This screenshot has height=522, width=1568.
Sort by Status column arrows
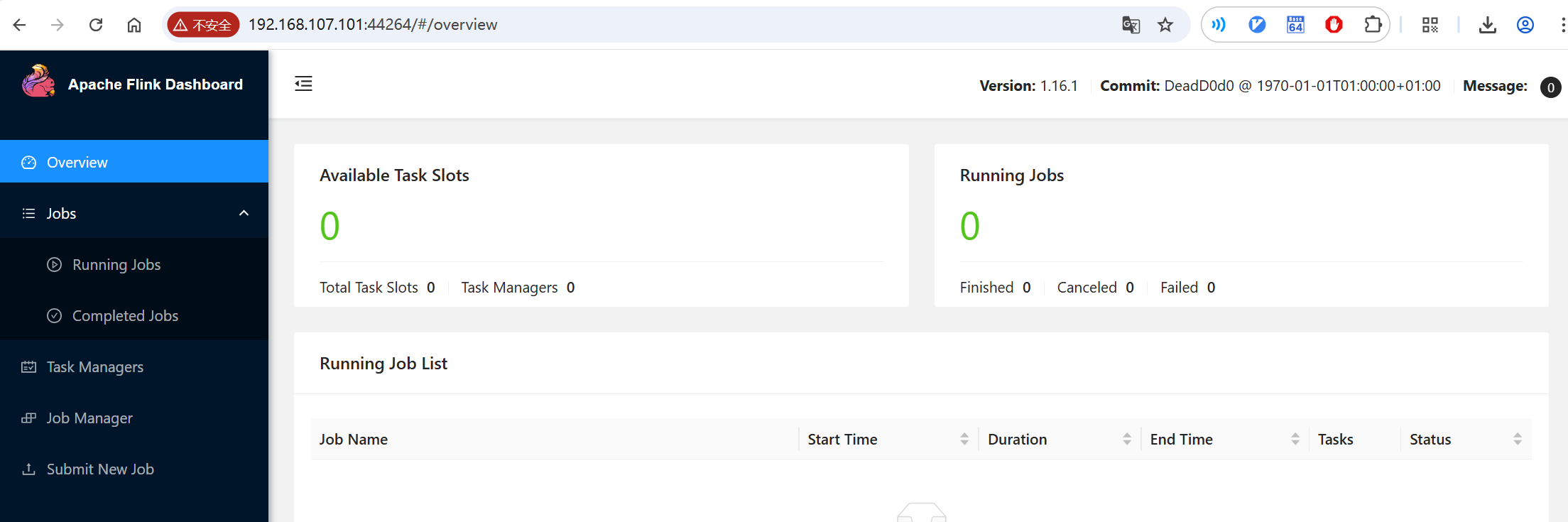tap(1518, 439)
